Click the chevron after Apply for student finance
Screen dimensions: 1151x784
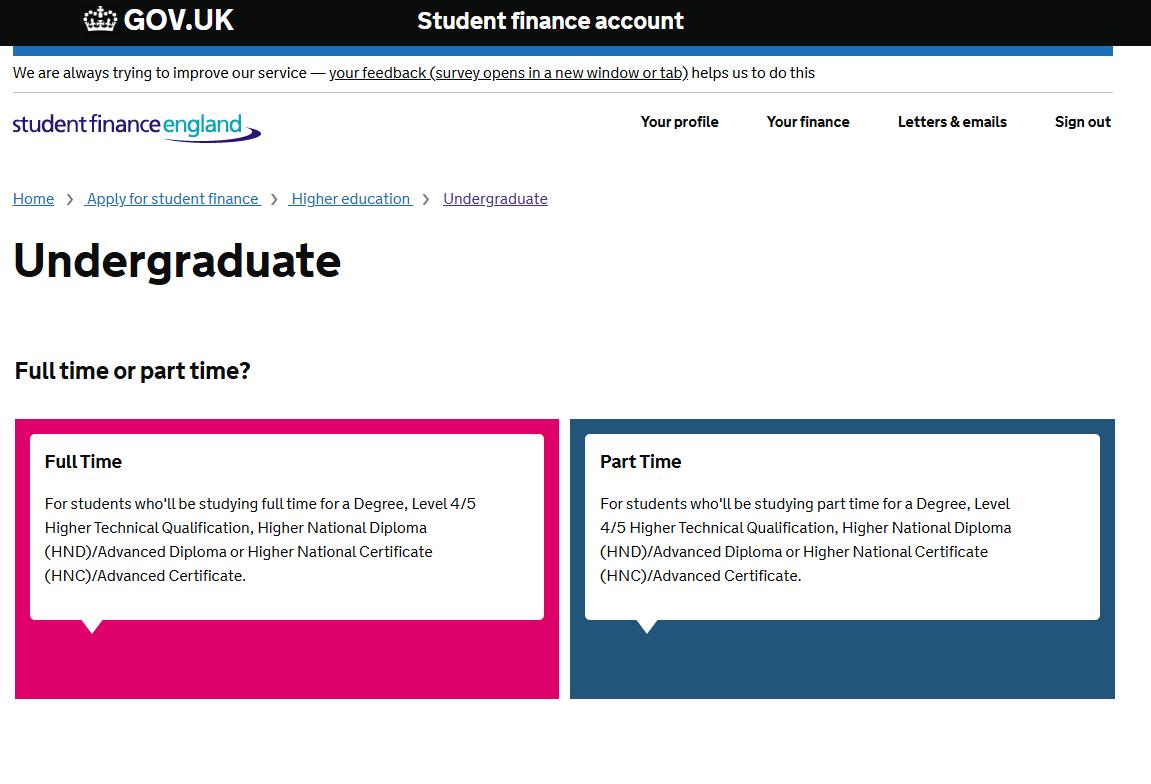tap(274, 200)
